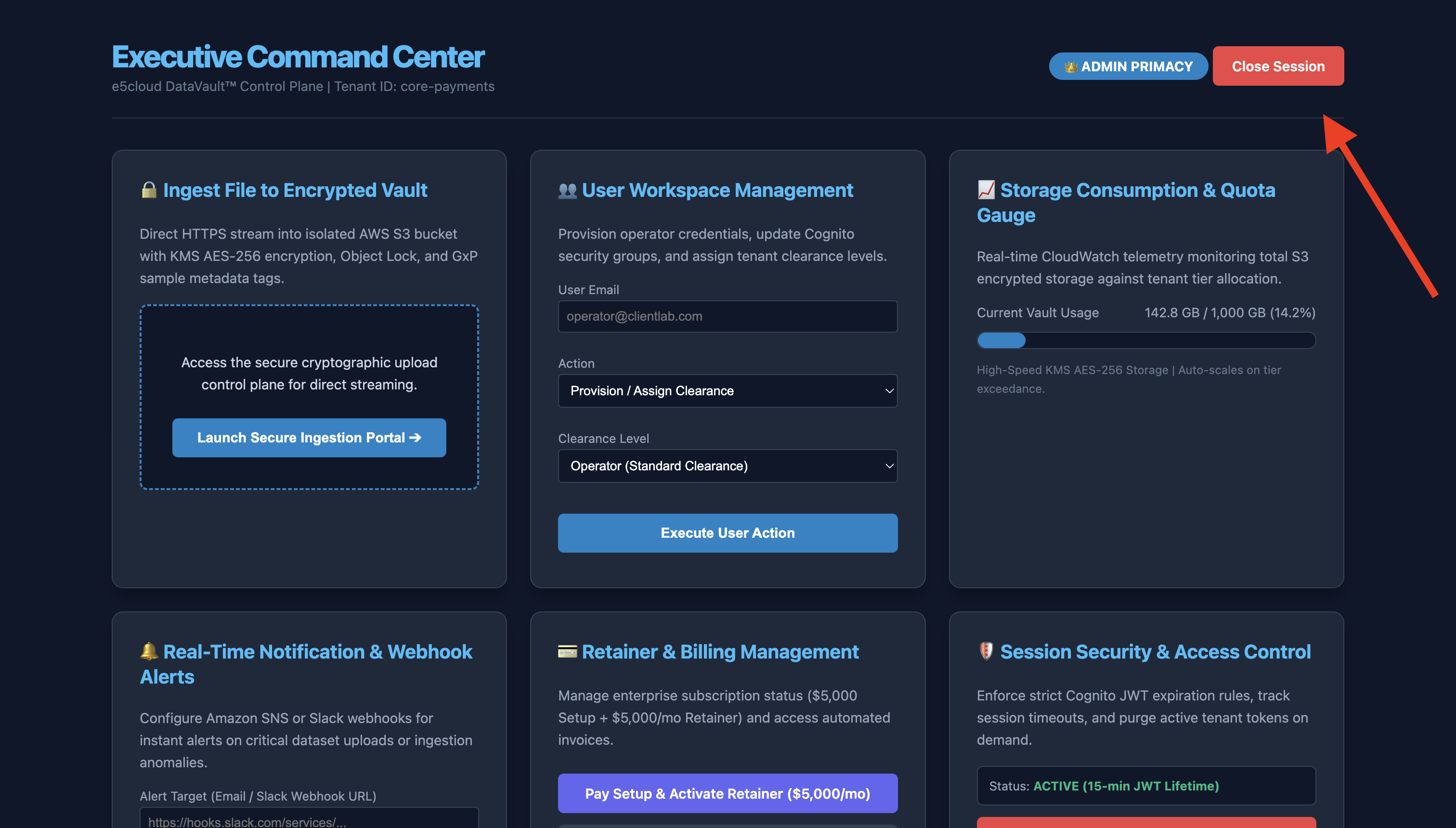
Task: Click the crown icon in ADMIN PRIMACY badge
Action: 1070,66
